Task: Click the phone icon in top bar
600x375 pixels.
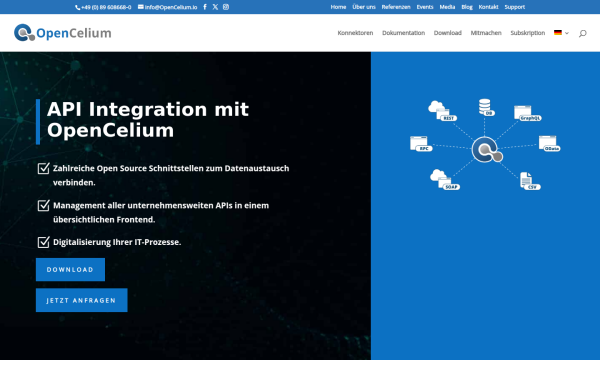Action: pos(77,7)
